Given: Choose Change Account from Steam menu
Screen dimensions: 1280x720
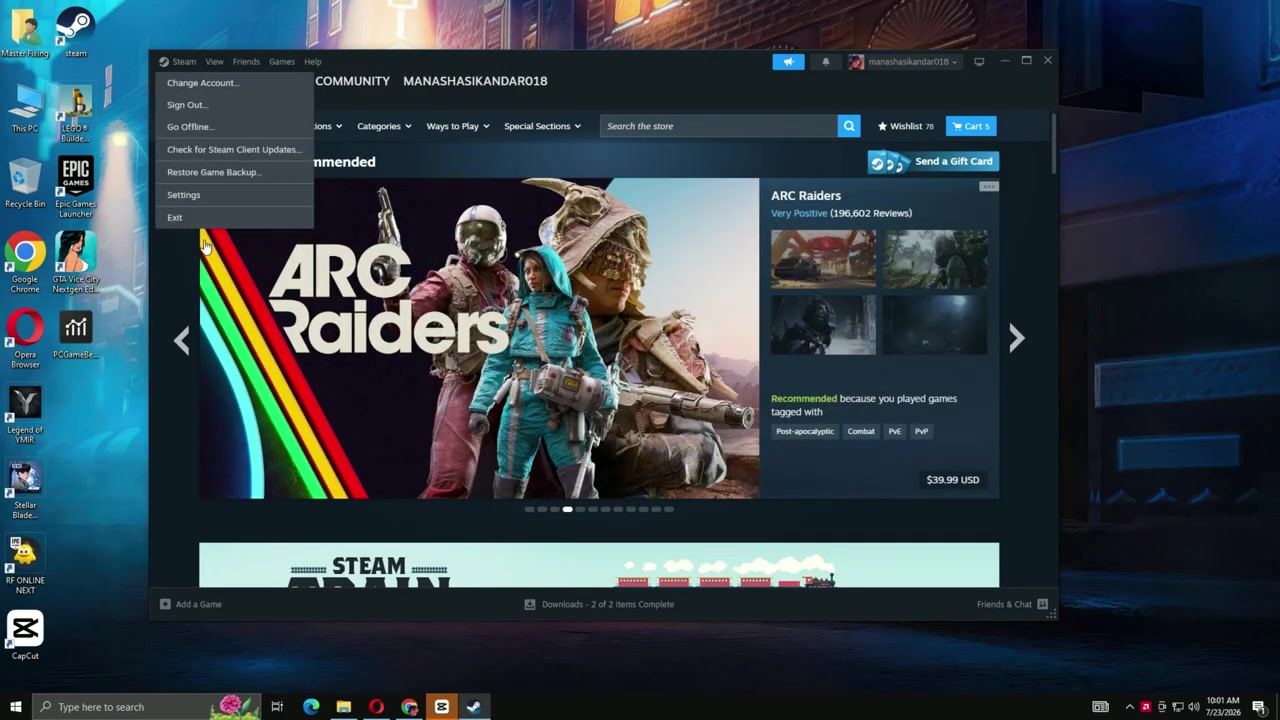Looking at the screenshot, I should click(234, 83).
